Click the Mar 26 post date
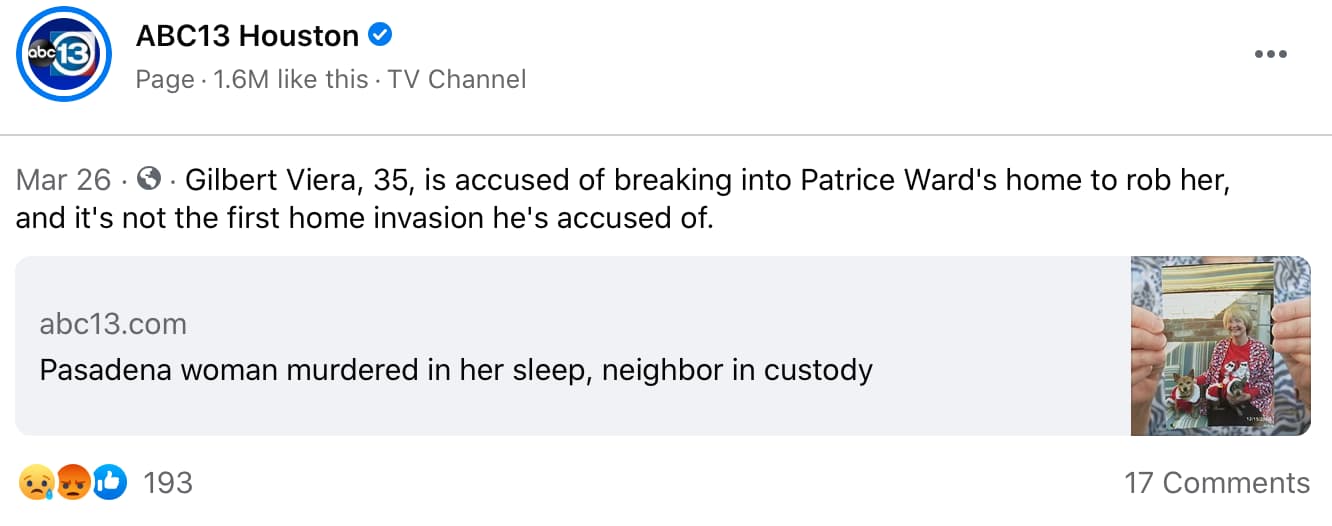Image resolution: width=1332 pixels, height=526 pixels. tap(63, 180)
